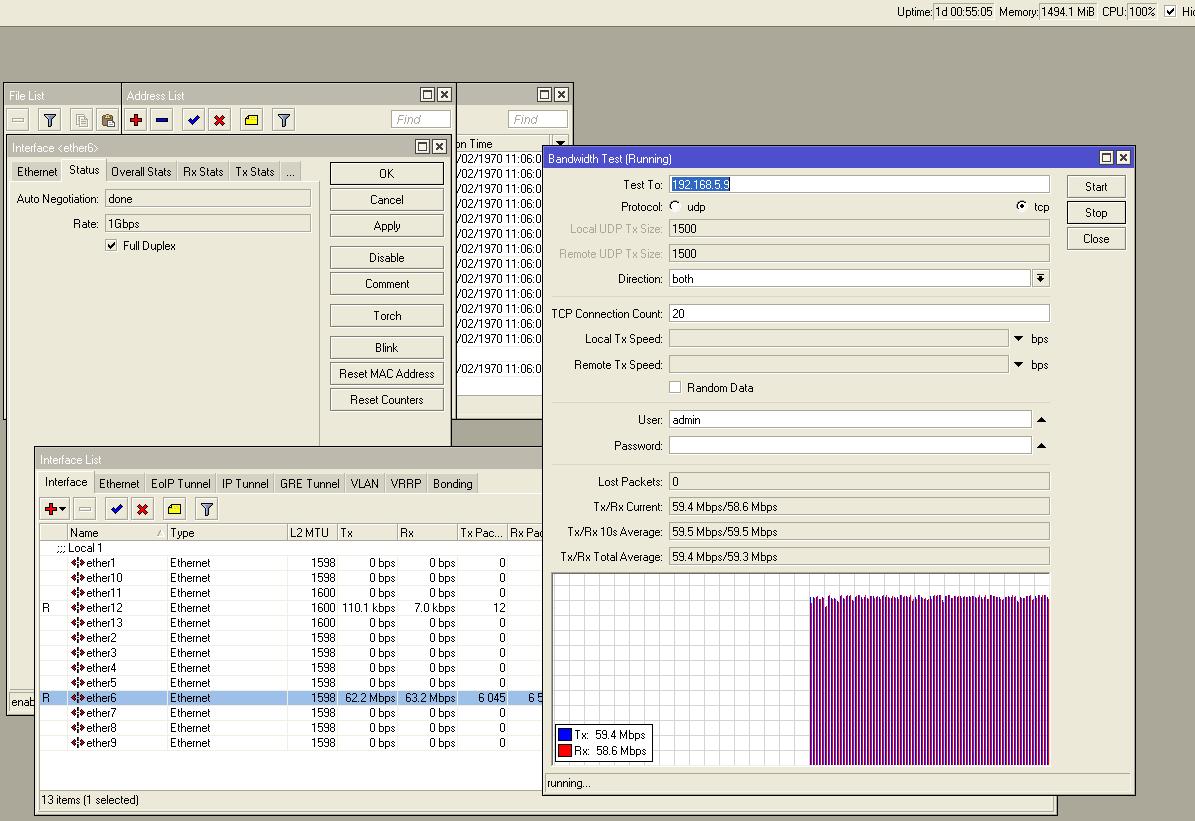Toggle the checkbox next to CPU indicator
Viewport: 1195px width, 821px height.
coord(1171,11)
